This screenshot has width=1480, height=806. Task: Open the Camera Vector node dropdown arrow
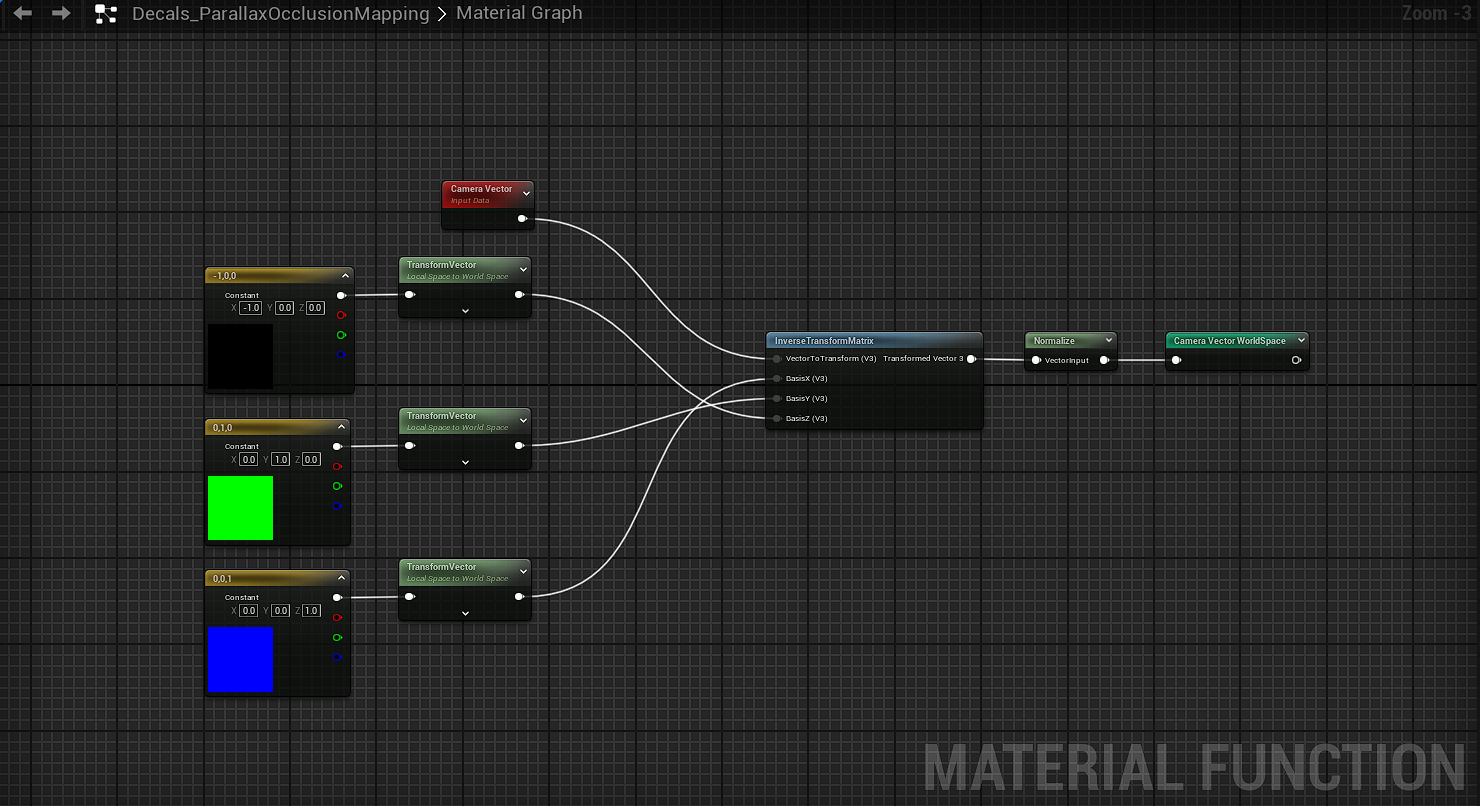click(526, 194)
